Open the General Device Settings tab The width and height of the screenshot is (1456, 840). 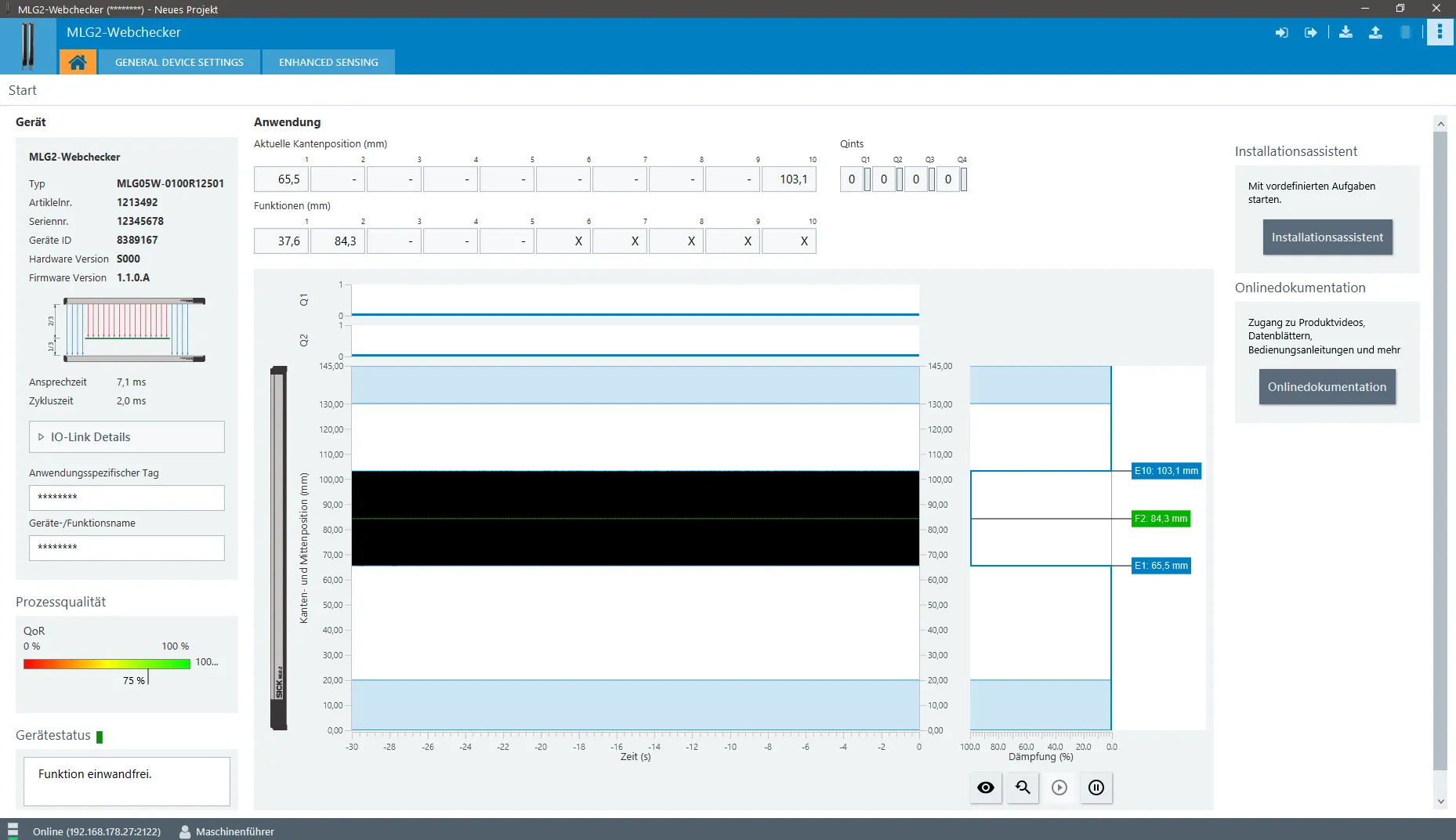point(179,62)
